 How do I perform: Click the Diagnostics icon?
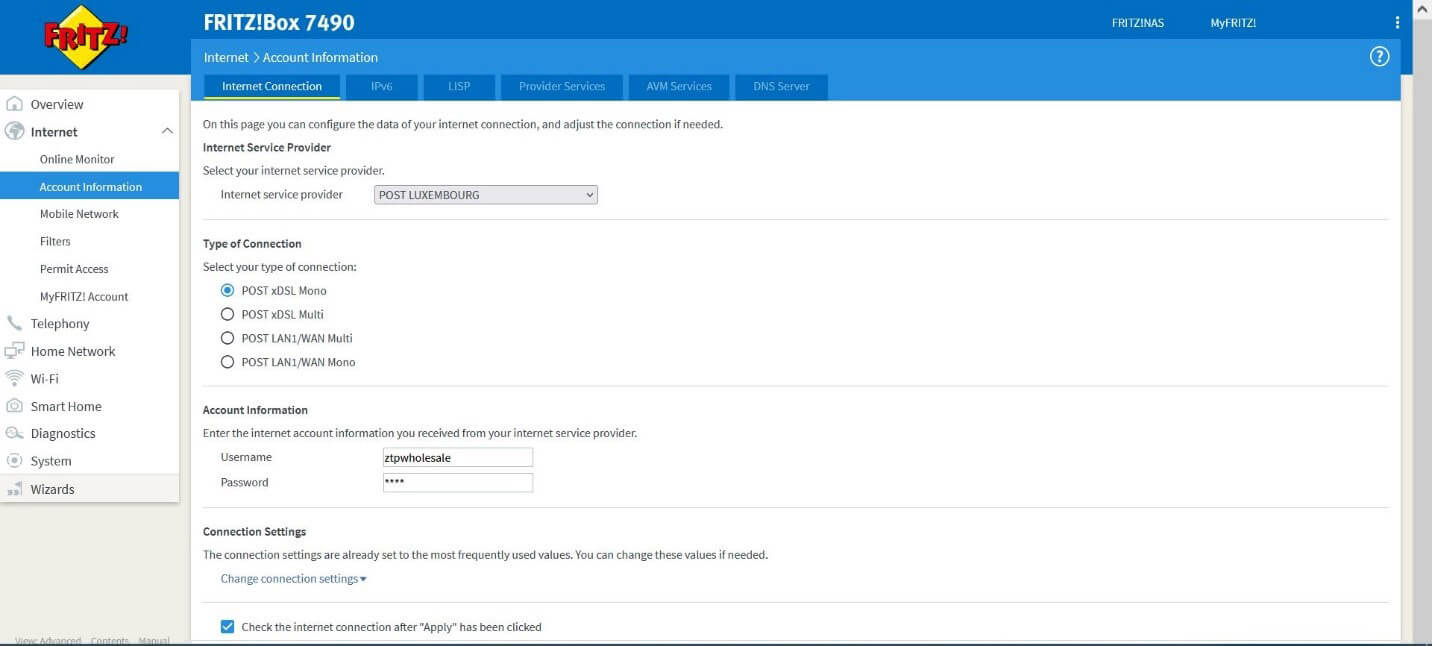pyautogui.click(x=14, y=434)
